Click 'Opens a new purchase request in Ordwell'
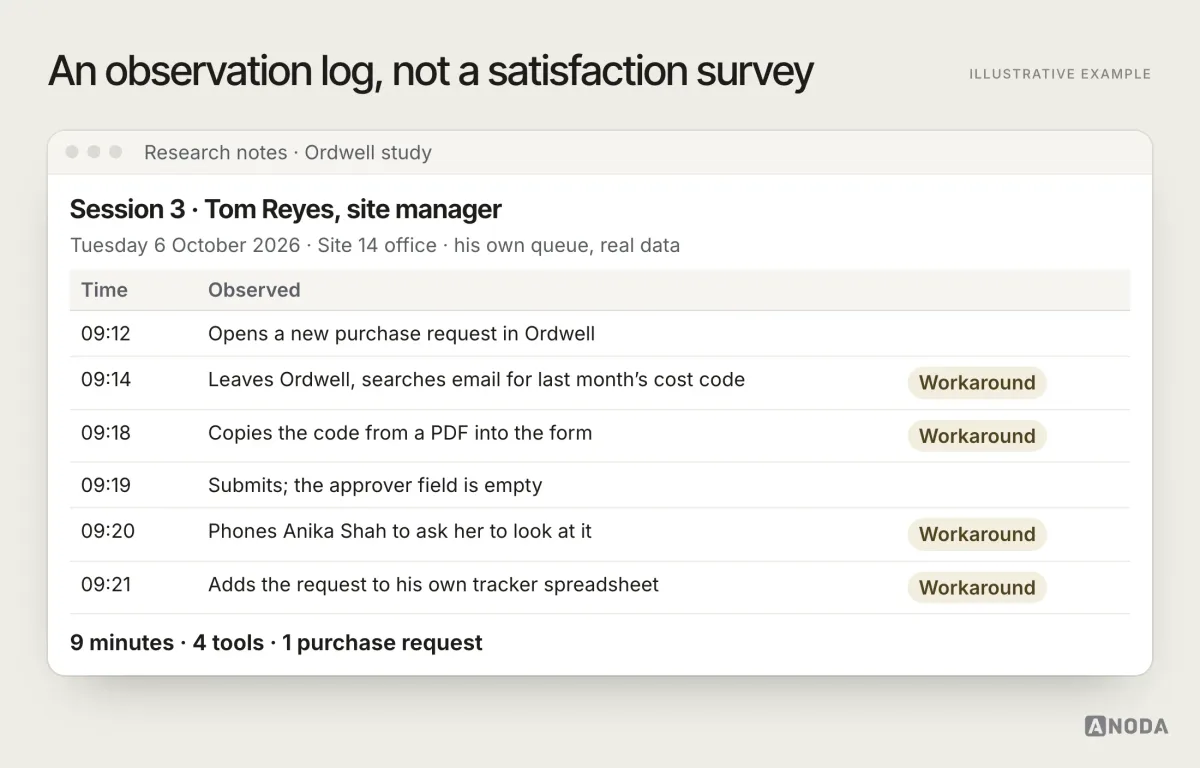This screenshot has width=1200, height=768. pyautogui.click(x=401, y=333)
